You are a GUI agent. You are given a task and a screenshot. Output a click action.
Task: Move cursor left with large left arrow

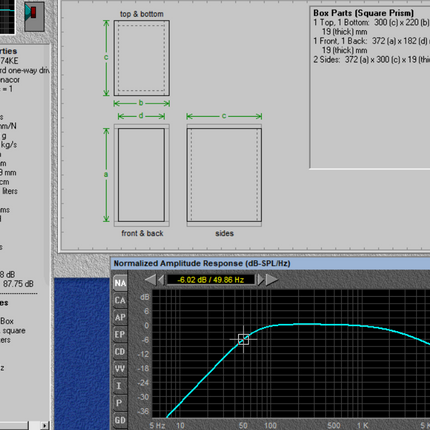[x=151, y=280]
